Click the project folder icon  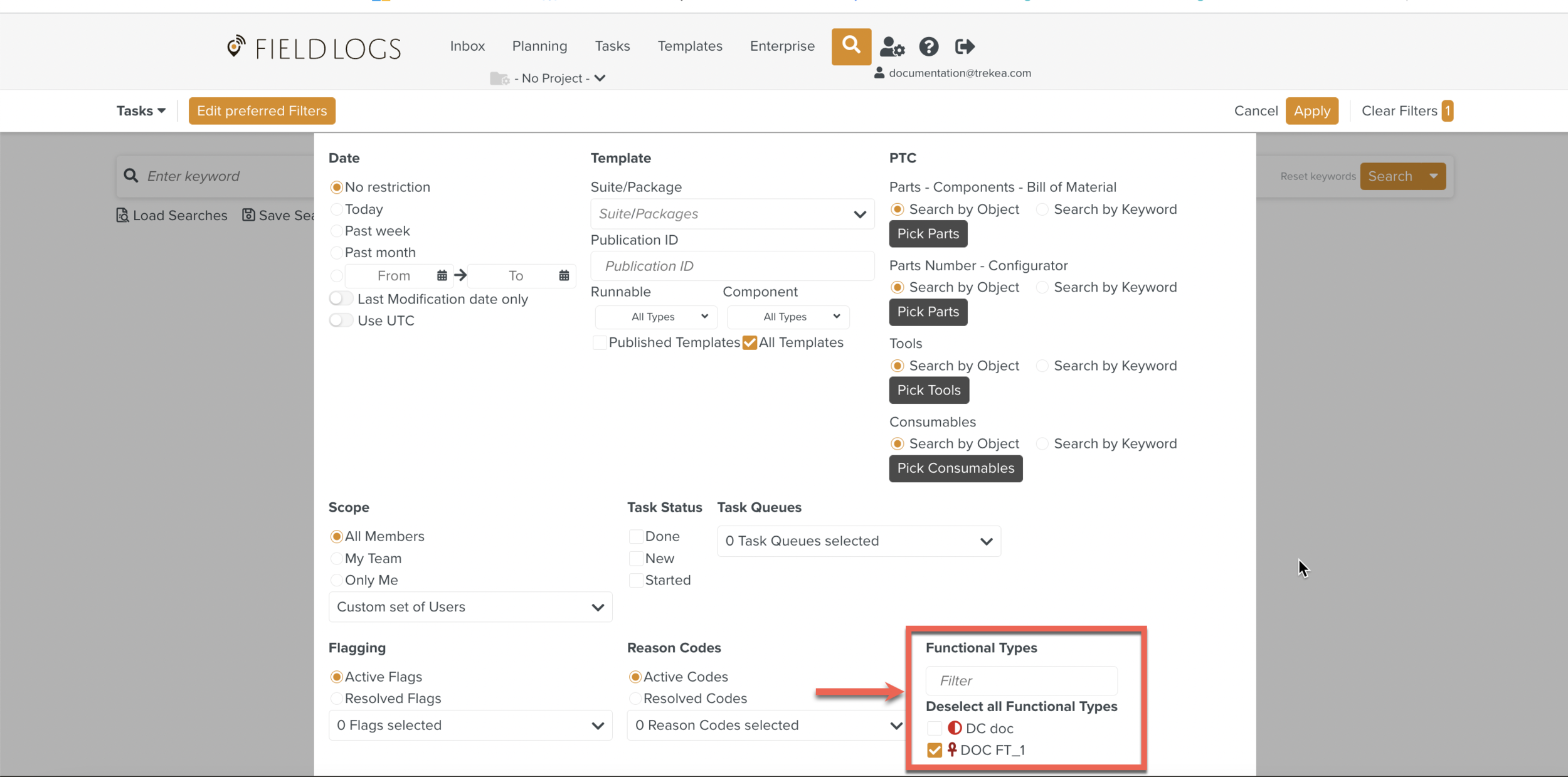499,78
